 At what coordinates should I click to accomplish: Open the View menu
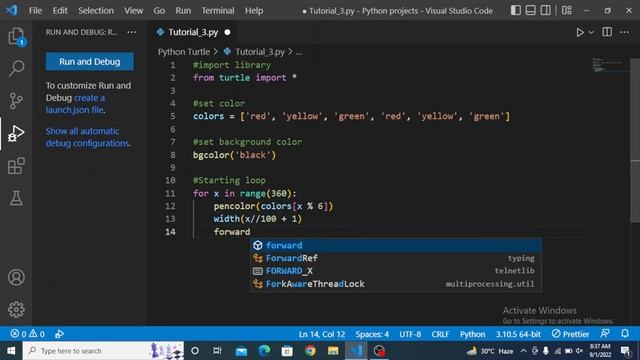[x=133, y=11]
